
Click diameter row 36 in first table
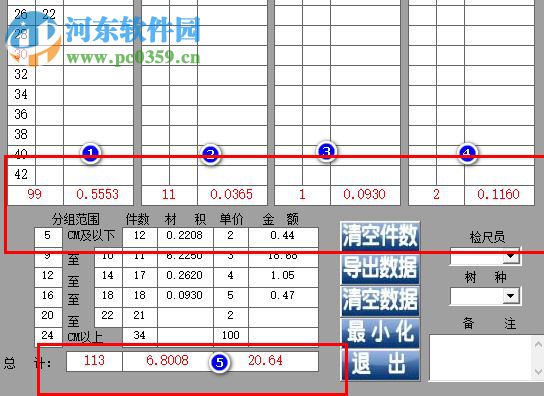tap(21, 115)
